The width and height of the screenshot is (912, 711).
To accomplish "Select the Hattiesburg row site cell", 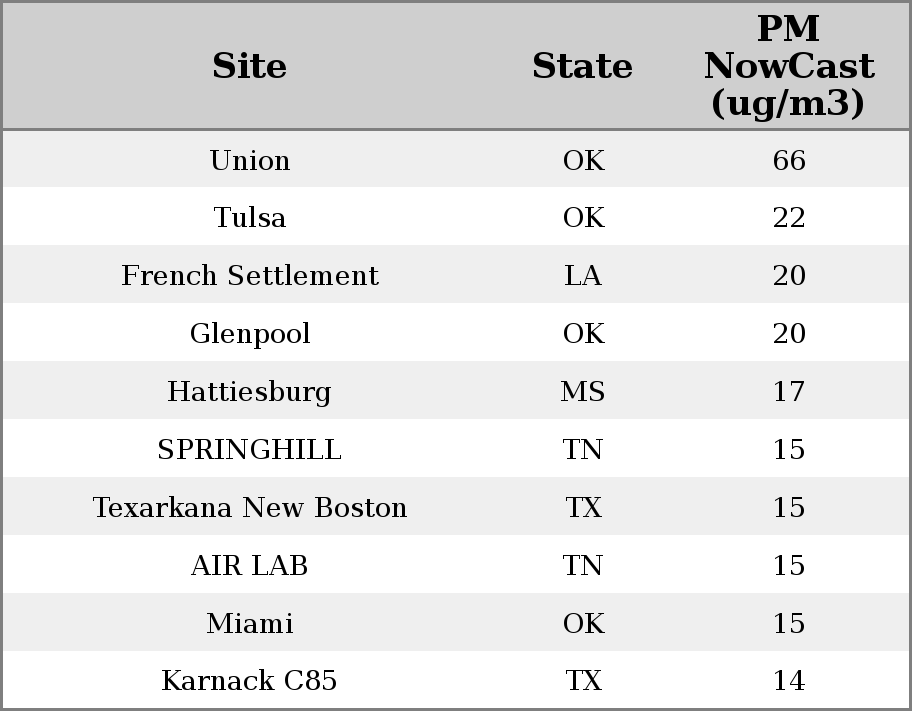I will coord(250,392).
